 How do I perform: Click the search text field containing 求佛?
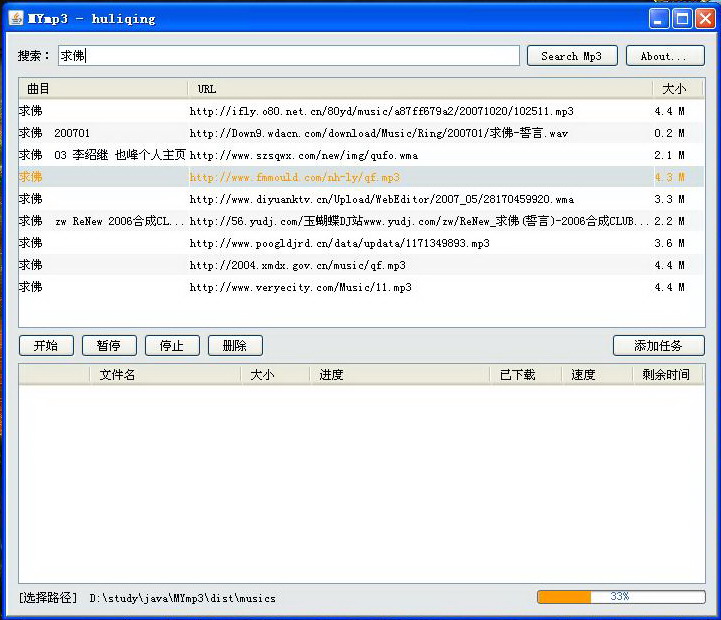point(289,56)
